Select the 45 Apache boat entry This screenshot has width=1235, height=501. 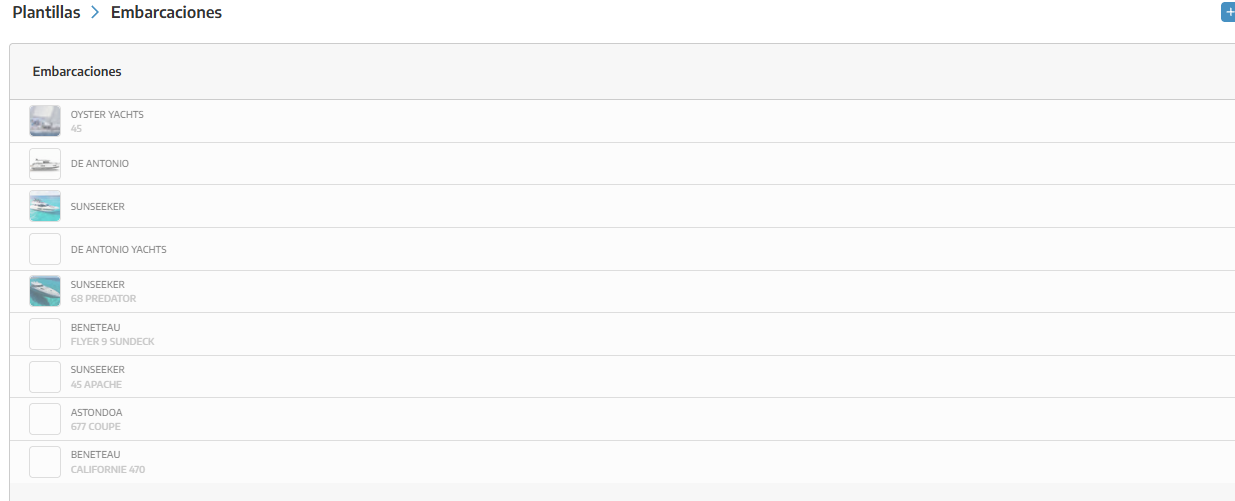coord(622,376)
